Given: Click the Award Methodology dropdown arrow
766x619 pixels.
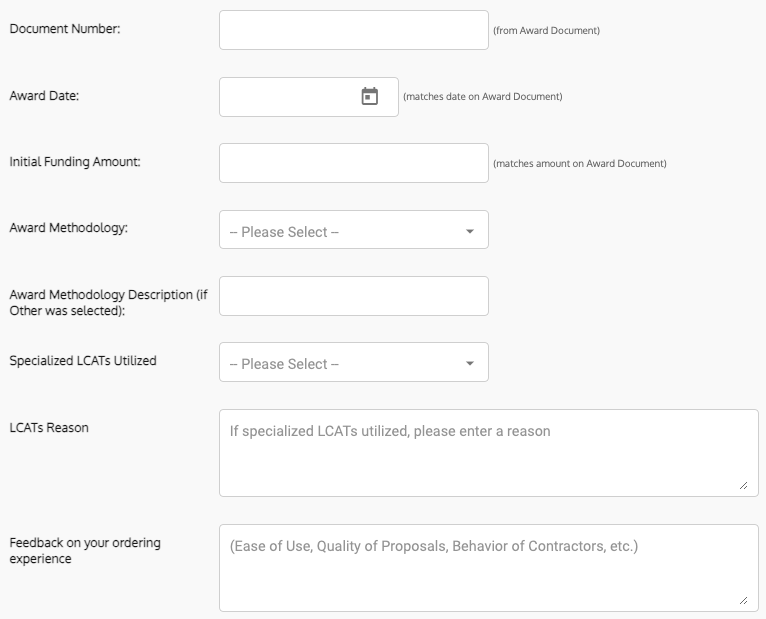Looking at the screenshot, I should pos(470,231).
